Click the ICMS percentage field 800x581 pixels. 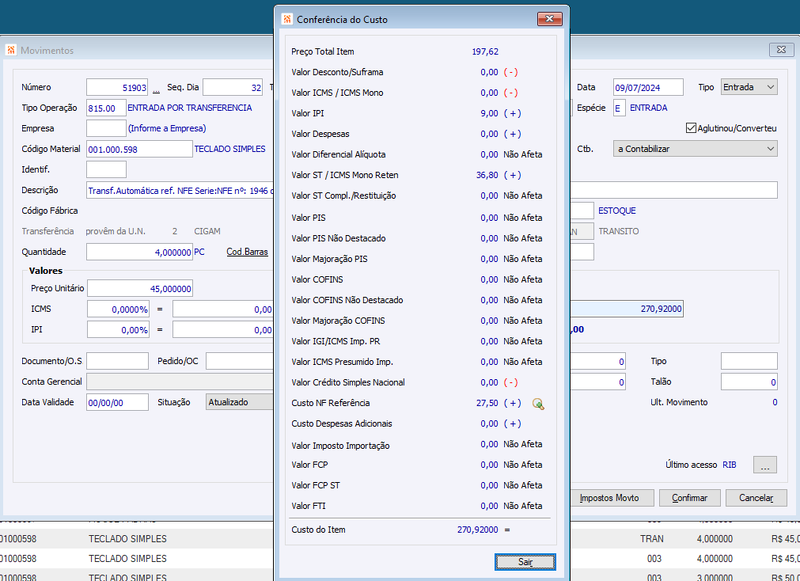tap(118, 309)
